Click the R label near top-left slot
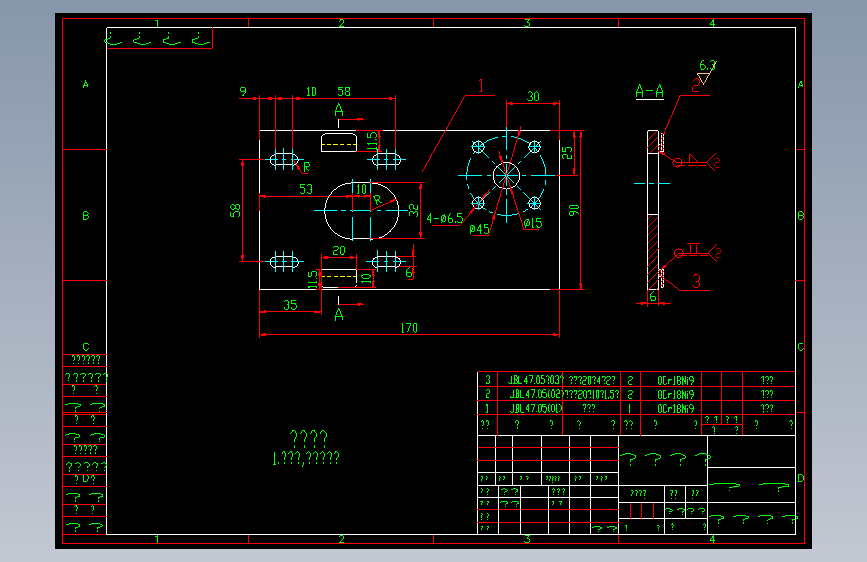Screen dimensions: 867x562 (306, 166)
